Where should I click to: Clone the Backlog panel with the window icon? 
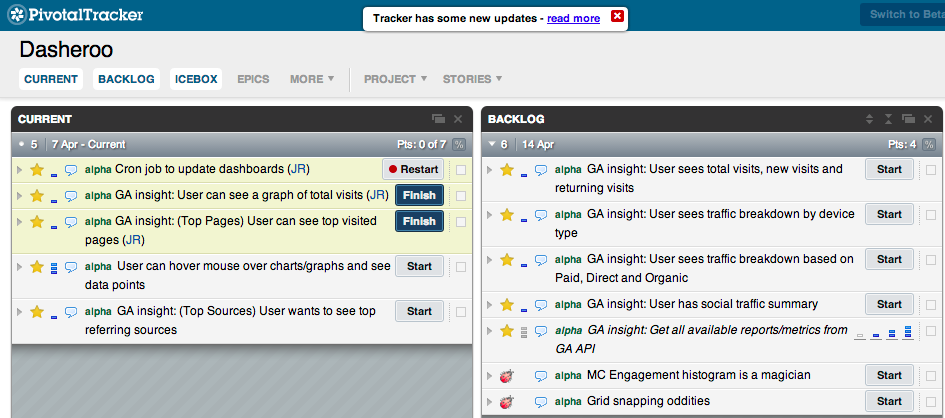point(908,119)
